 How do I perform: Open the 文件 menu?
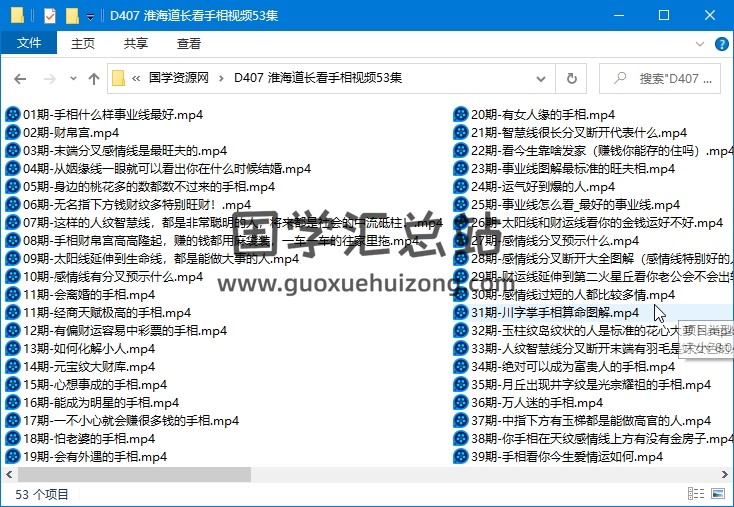[x=29, y=43]
